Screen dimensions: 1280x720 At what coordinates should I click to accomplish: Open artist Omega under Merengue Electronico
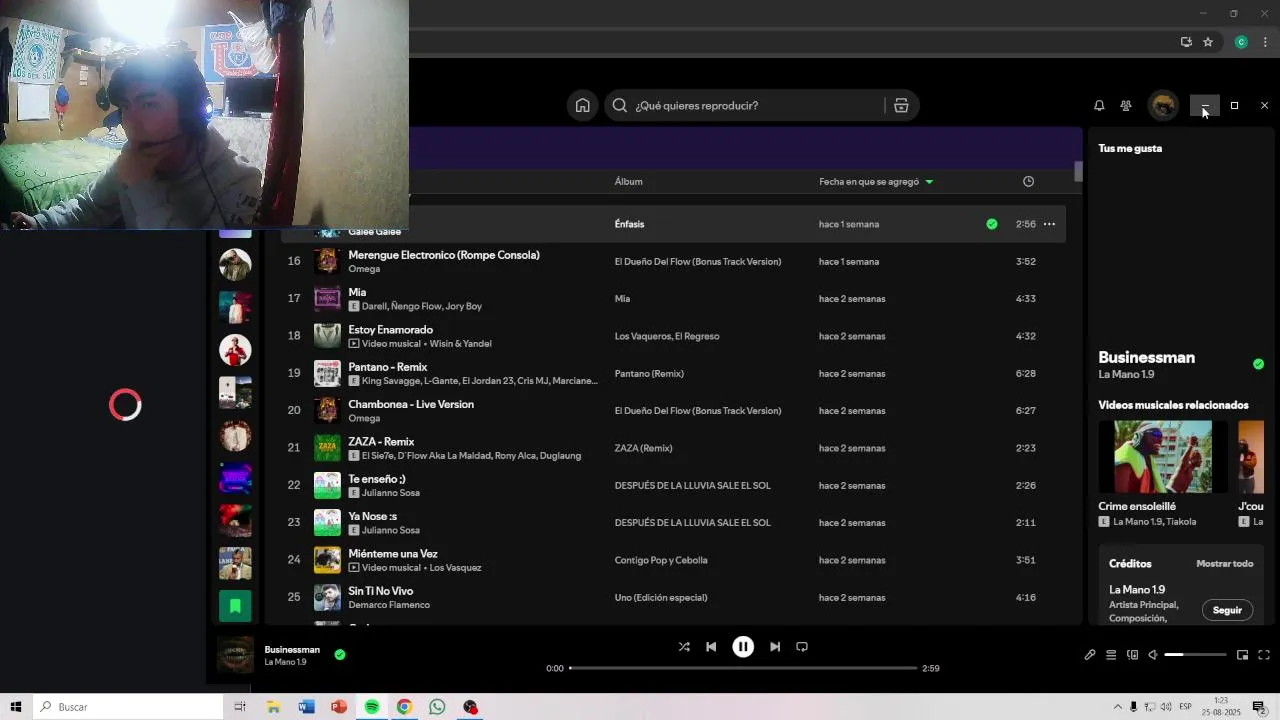click(364, 269)
